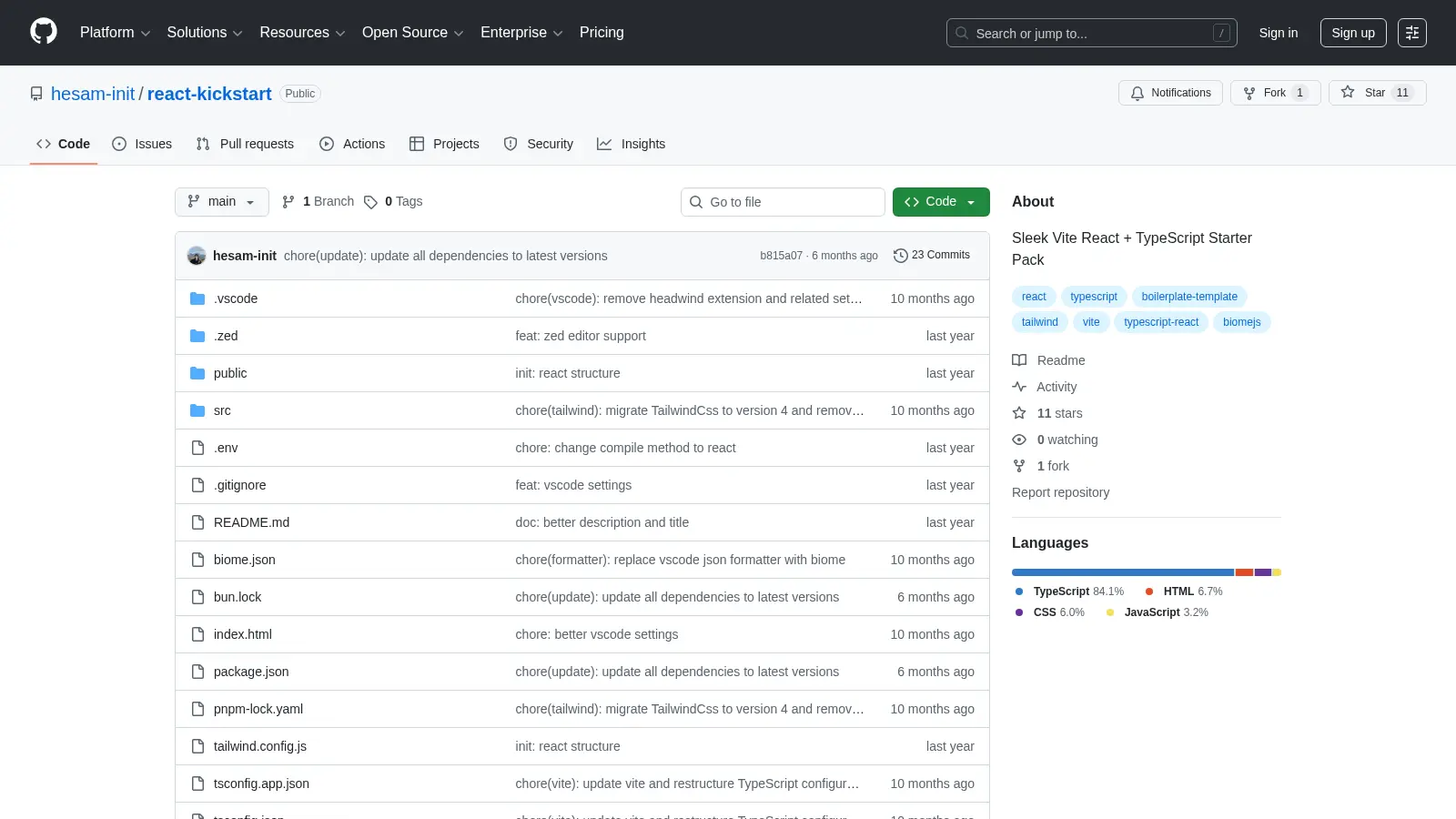Click the Search or jump to field
Screen dimensions: 1456x819
[x=1092, y=33]
